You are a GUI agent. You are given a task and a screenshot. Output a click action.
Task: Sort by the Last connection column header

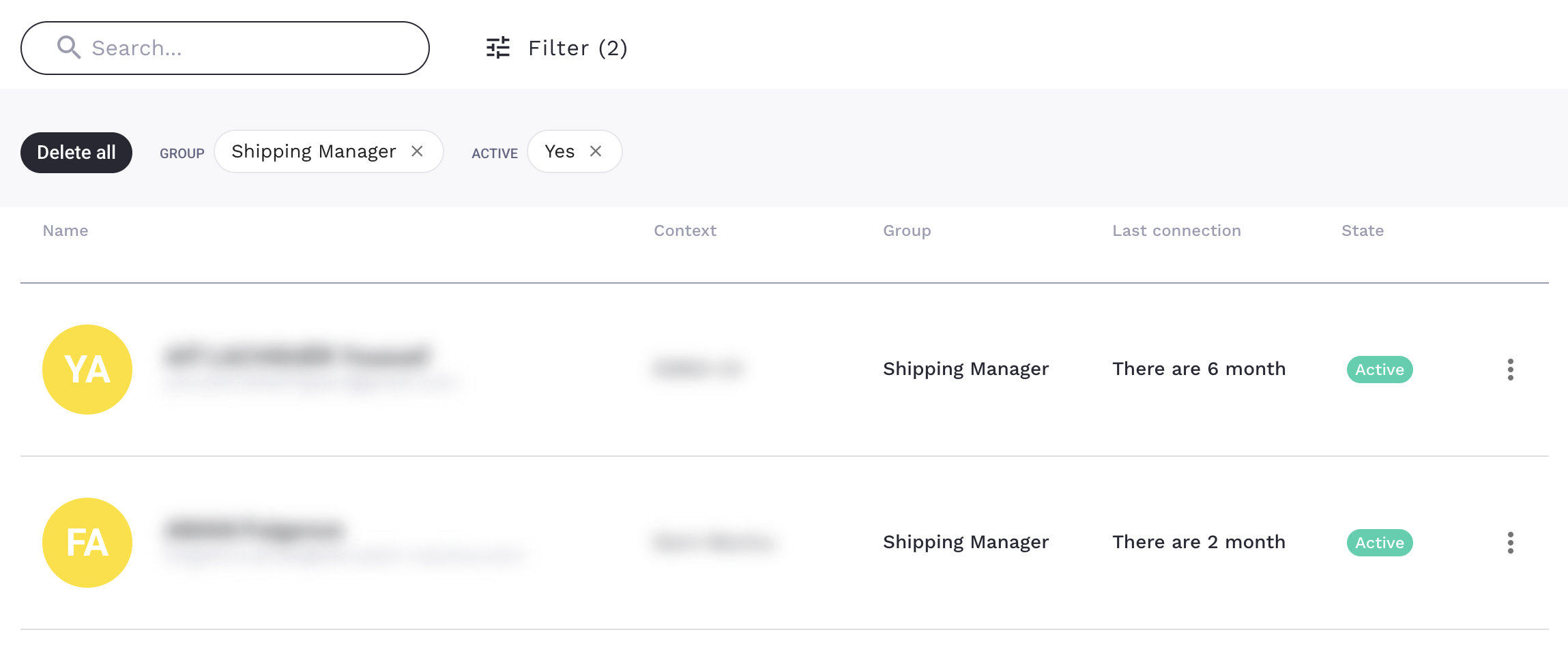[x=1176, y=230]
